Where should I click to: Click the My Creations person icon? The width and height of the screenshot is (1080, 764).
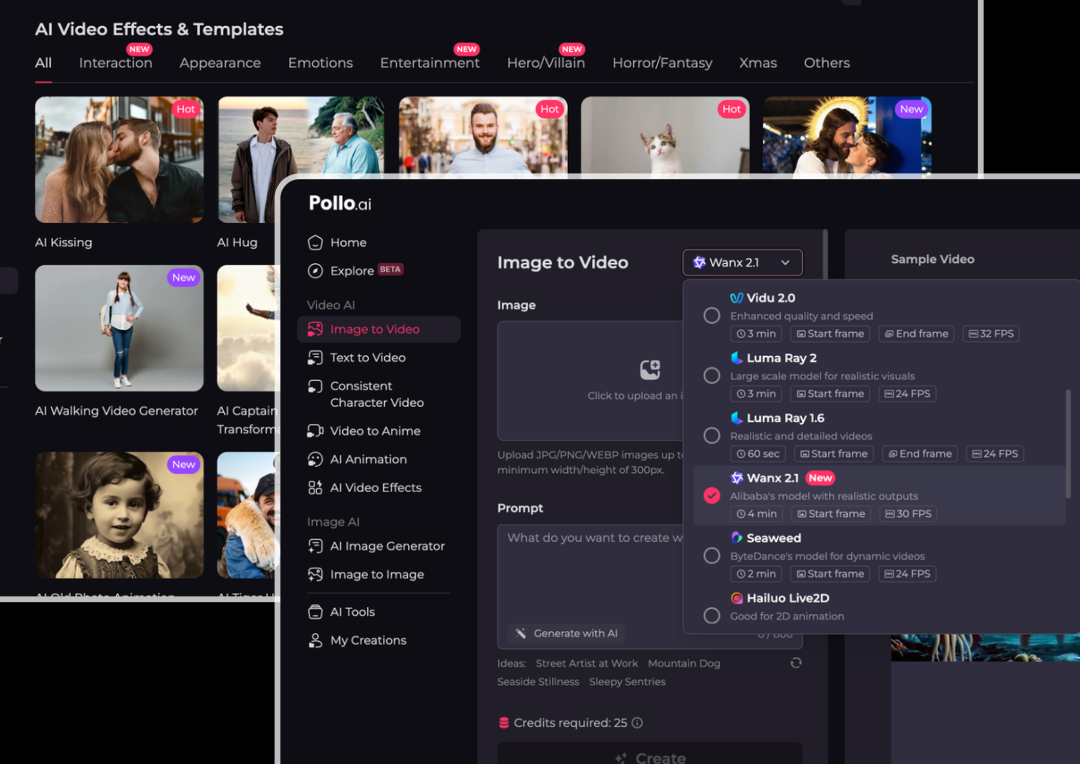pyautogui.click(x=315, y=641)
